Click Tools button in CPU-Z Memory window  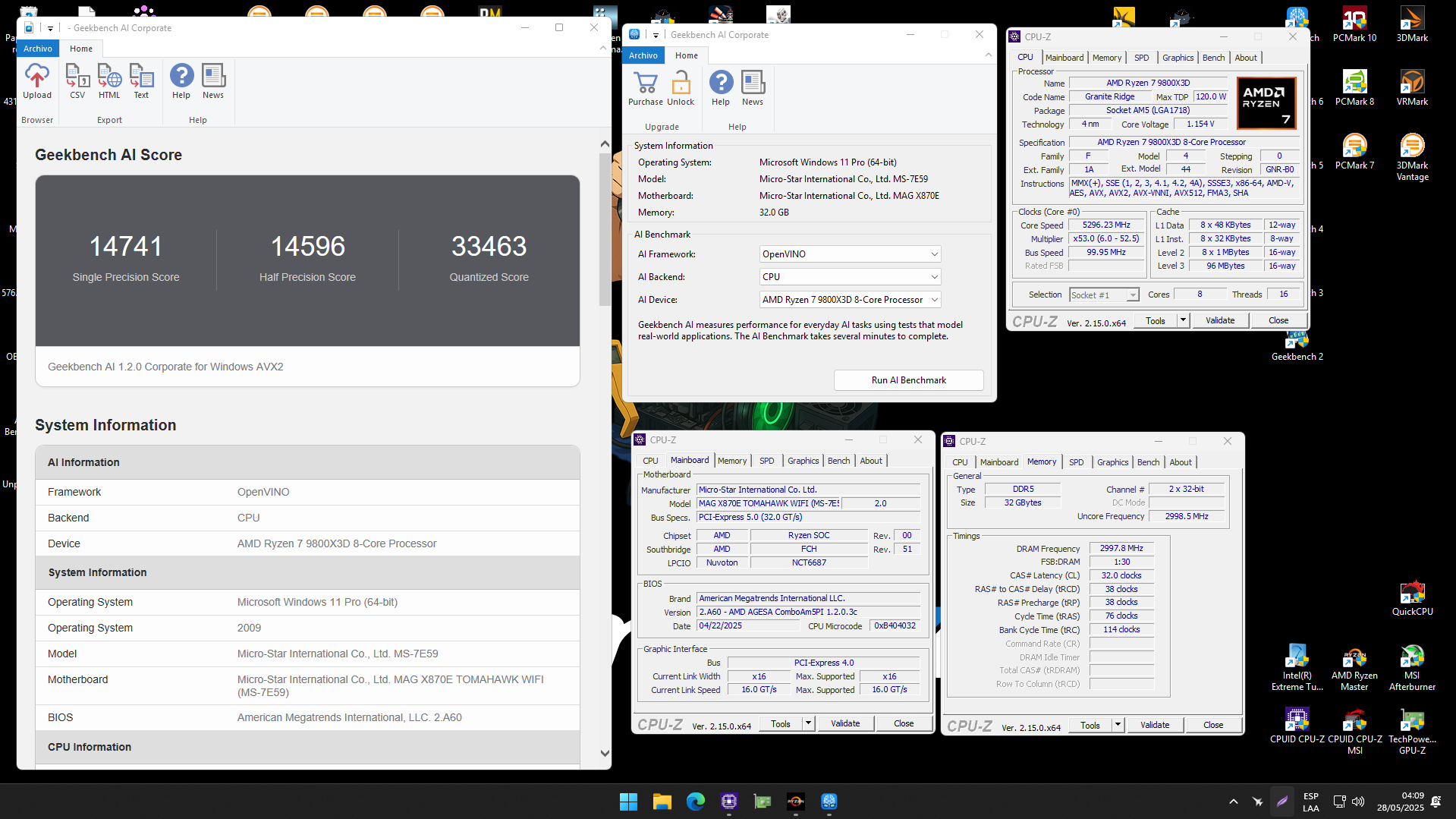tap(1090, 725)
